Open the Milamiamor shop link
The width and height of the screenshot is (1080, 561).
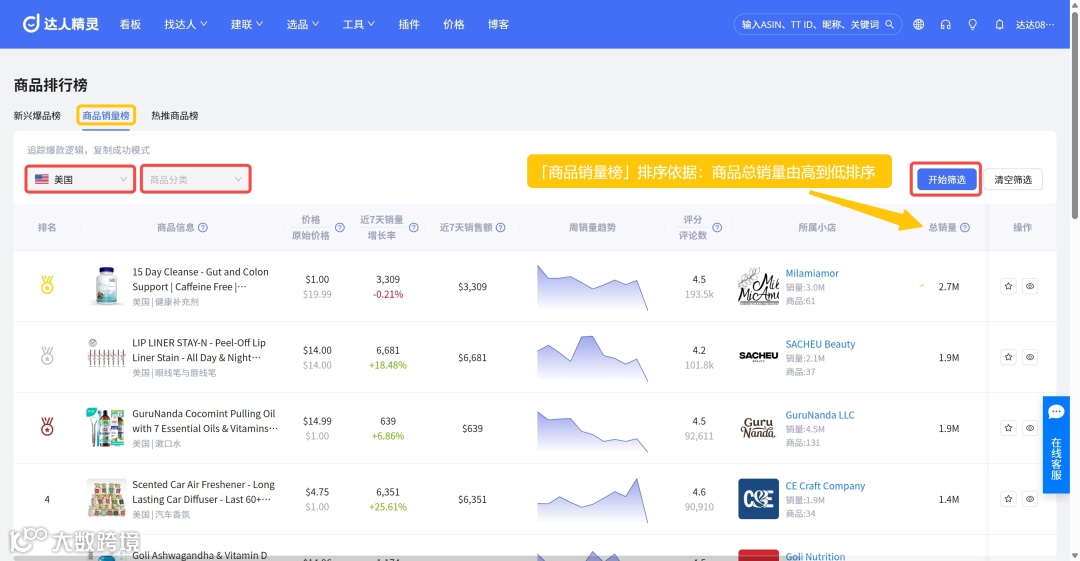point(812,273)
